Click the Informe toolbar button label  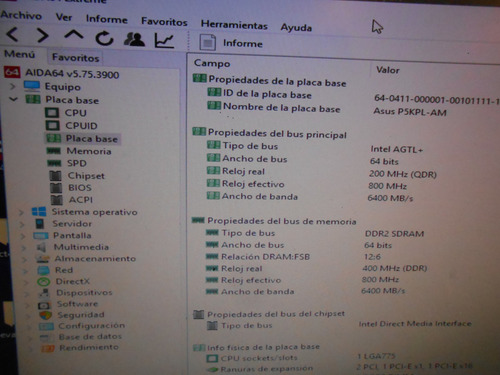pos(243,43)
